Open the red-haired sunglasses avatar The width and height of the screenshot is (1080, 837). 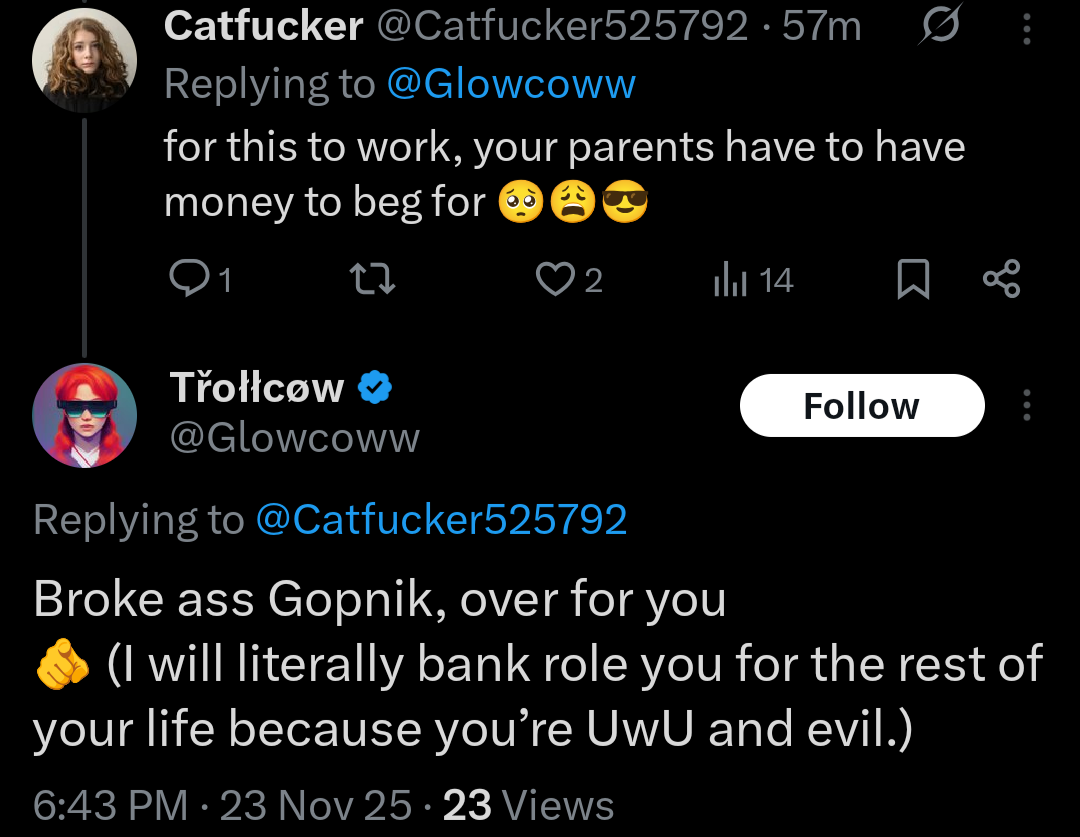coord(84,414)
